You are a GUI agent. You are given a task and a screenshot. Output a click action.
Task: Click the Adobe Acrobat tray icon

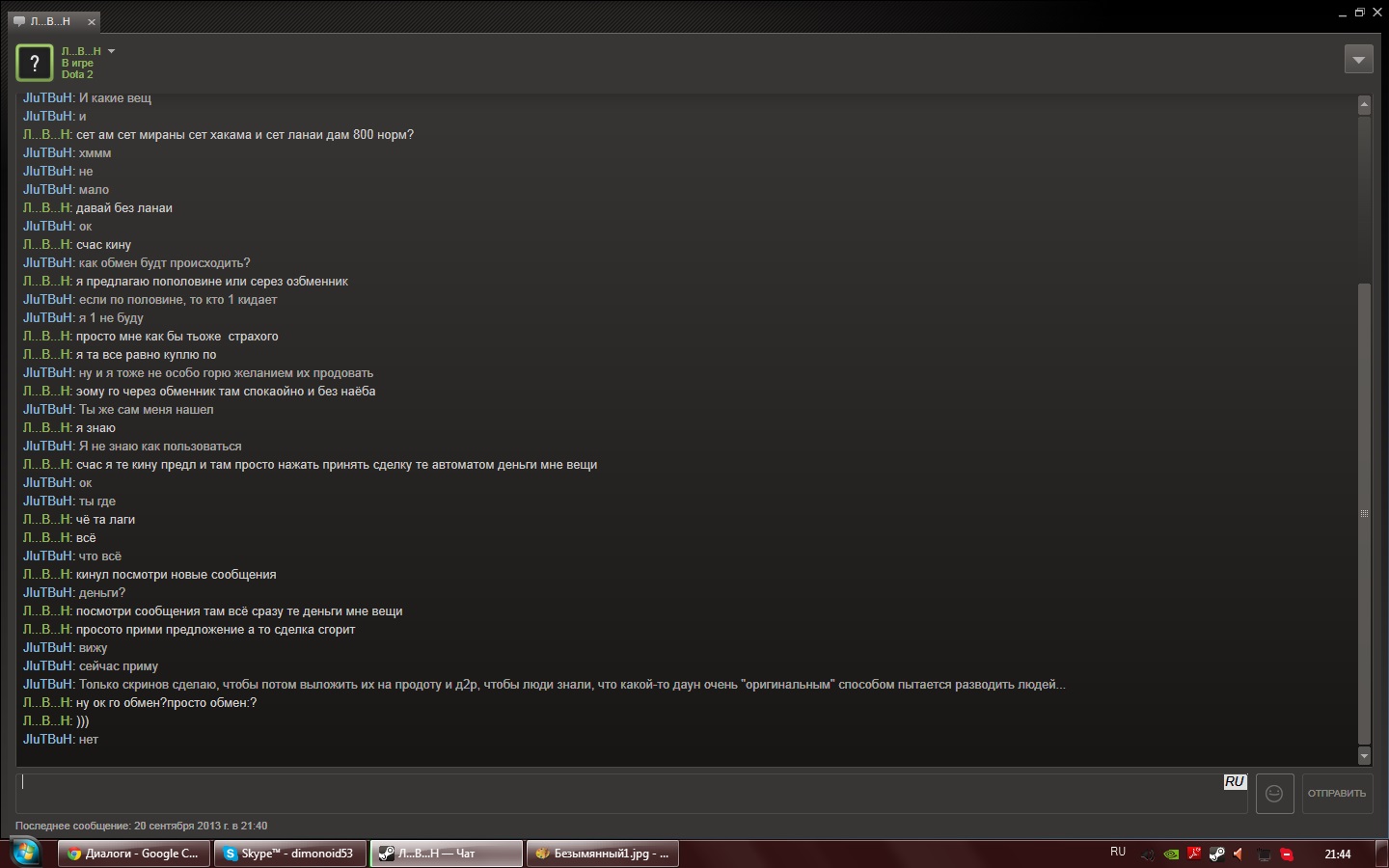coord(1194,854)
